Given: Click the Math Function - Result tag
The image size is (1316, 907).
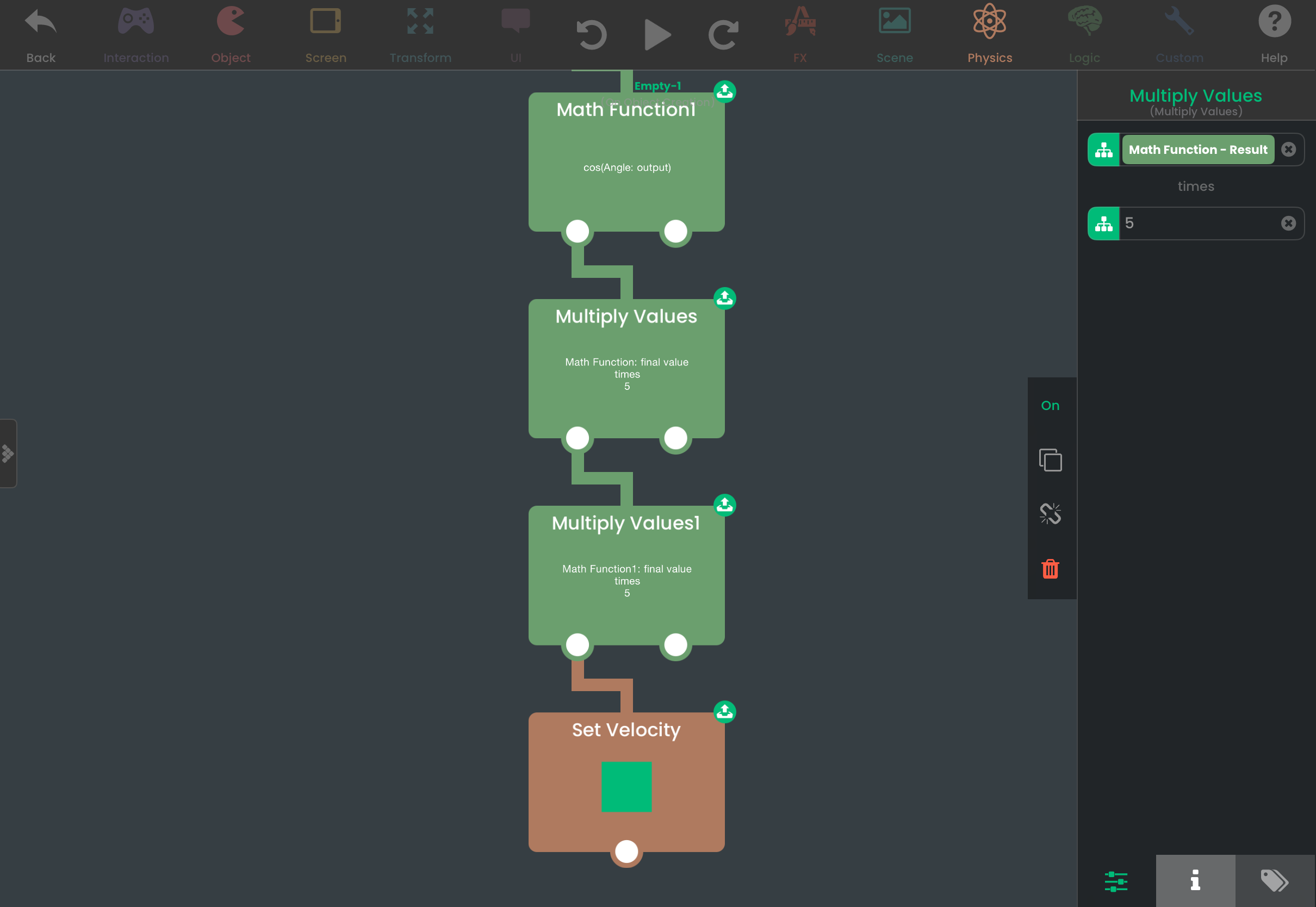Looking at the screenshot, I should 1198,150.
